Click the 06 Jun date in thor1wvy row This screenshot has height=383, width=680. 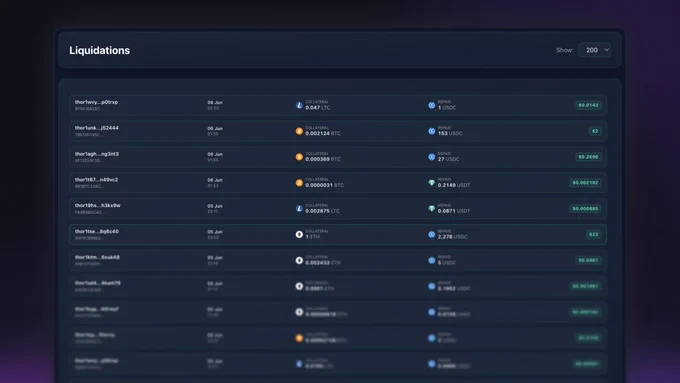(215, 103)
